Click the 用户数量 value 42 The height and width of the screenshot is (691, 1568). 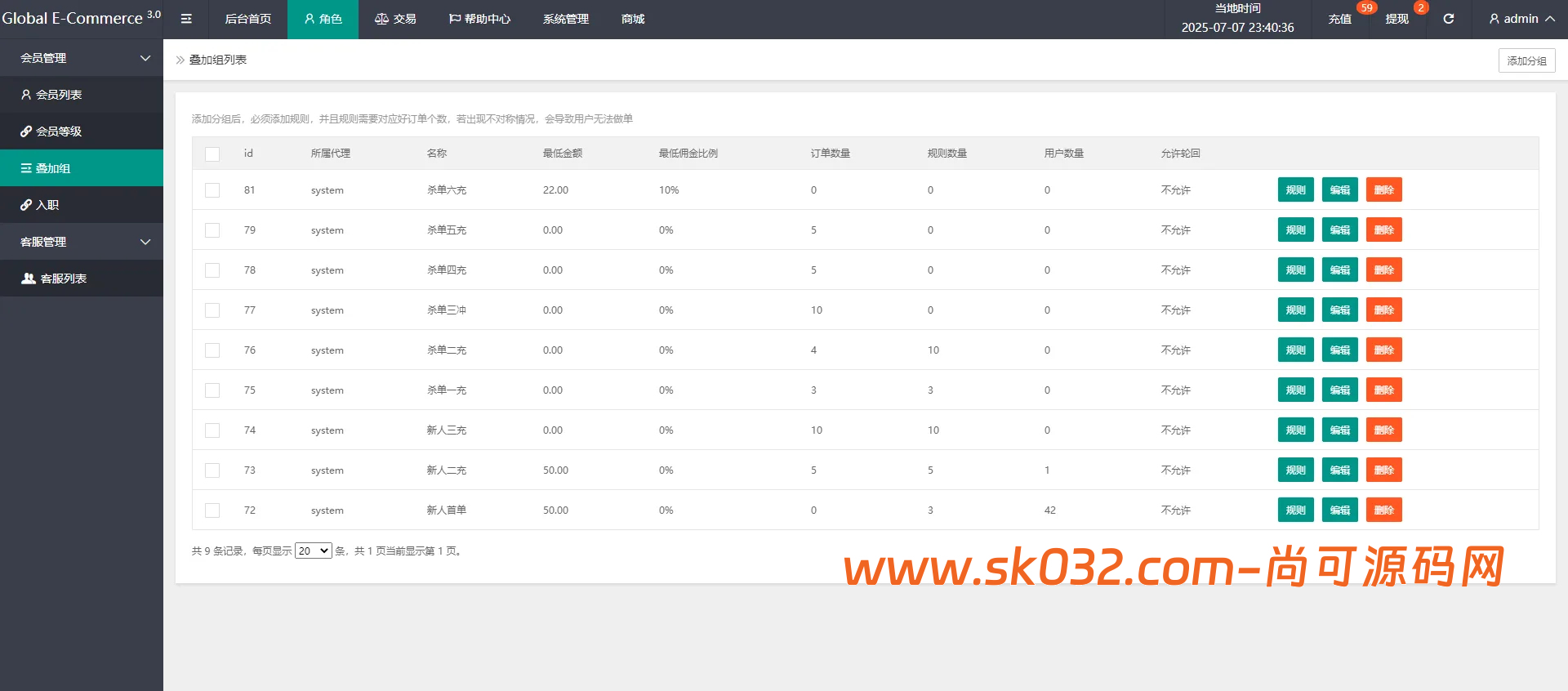click(1050, 510)
